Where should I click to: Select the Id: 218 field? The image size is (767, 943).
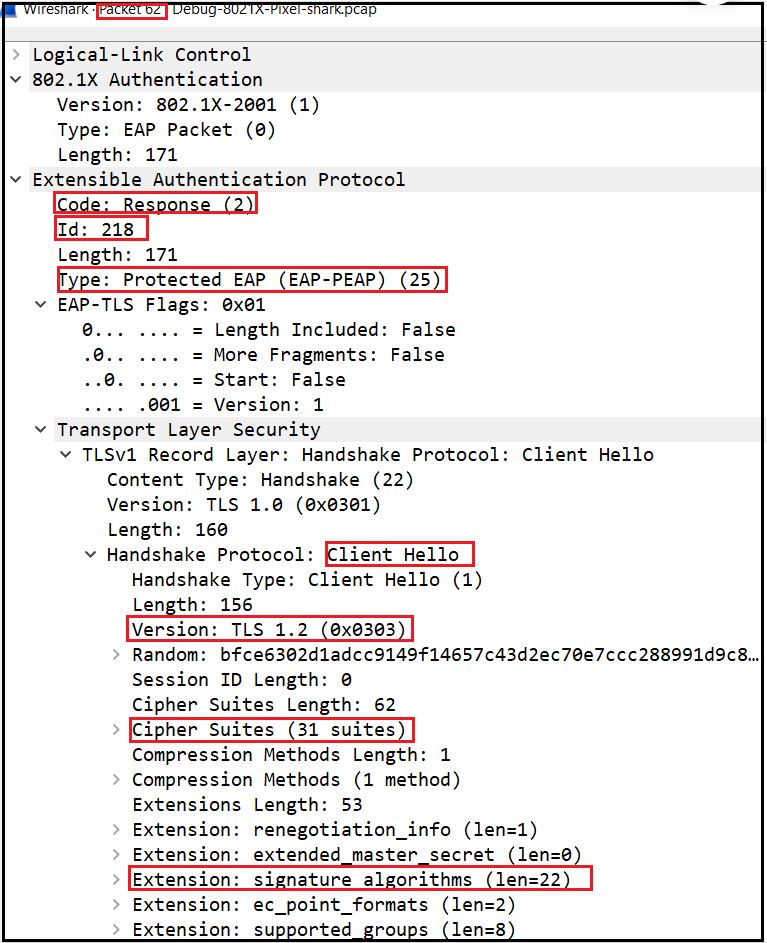tap(100, 228)
